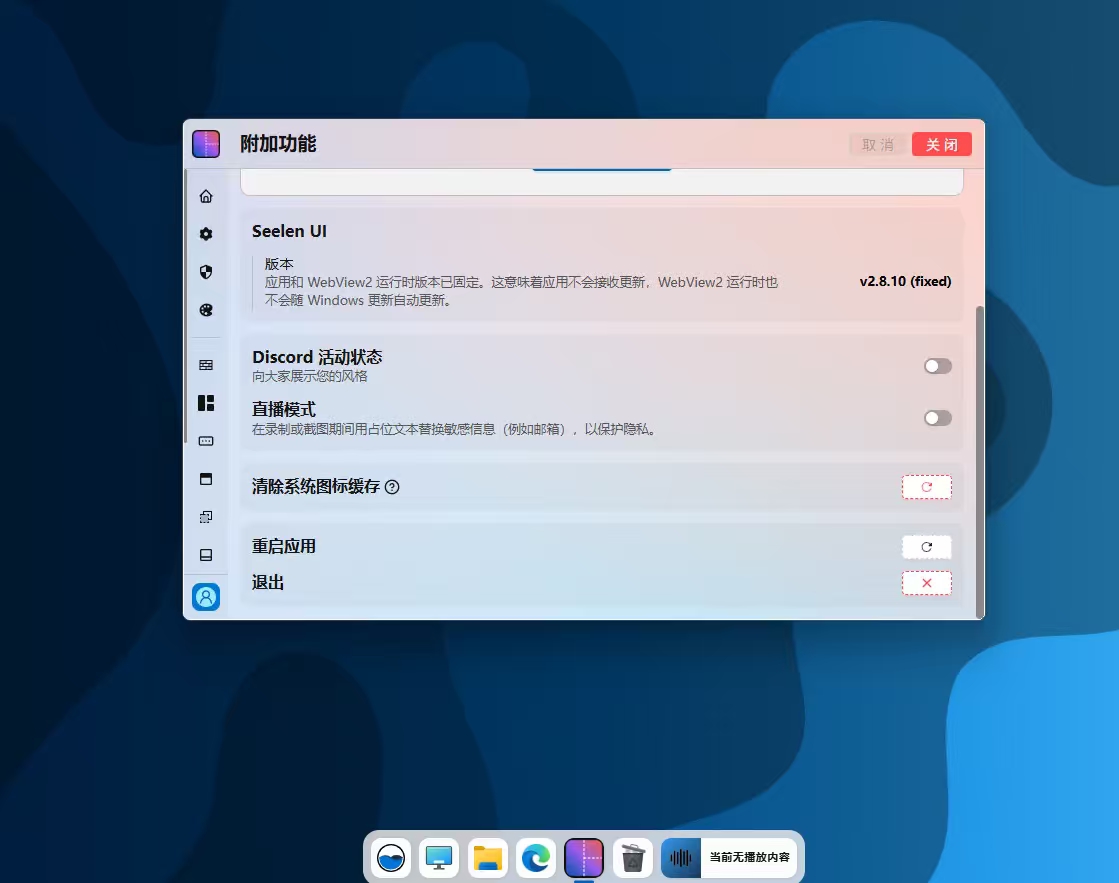Enable Discord 活动状态 toggle
1119x883 pixels.
click(x=938, y=366)
